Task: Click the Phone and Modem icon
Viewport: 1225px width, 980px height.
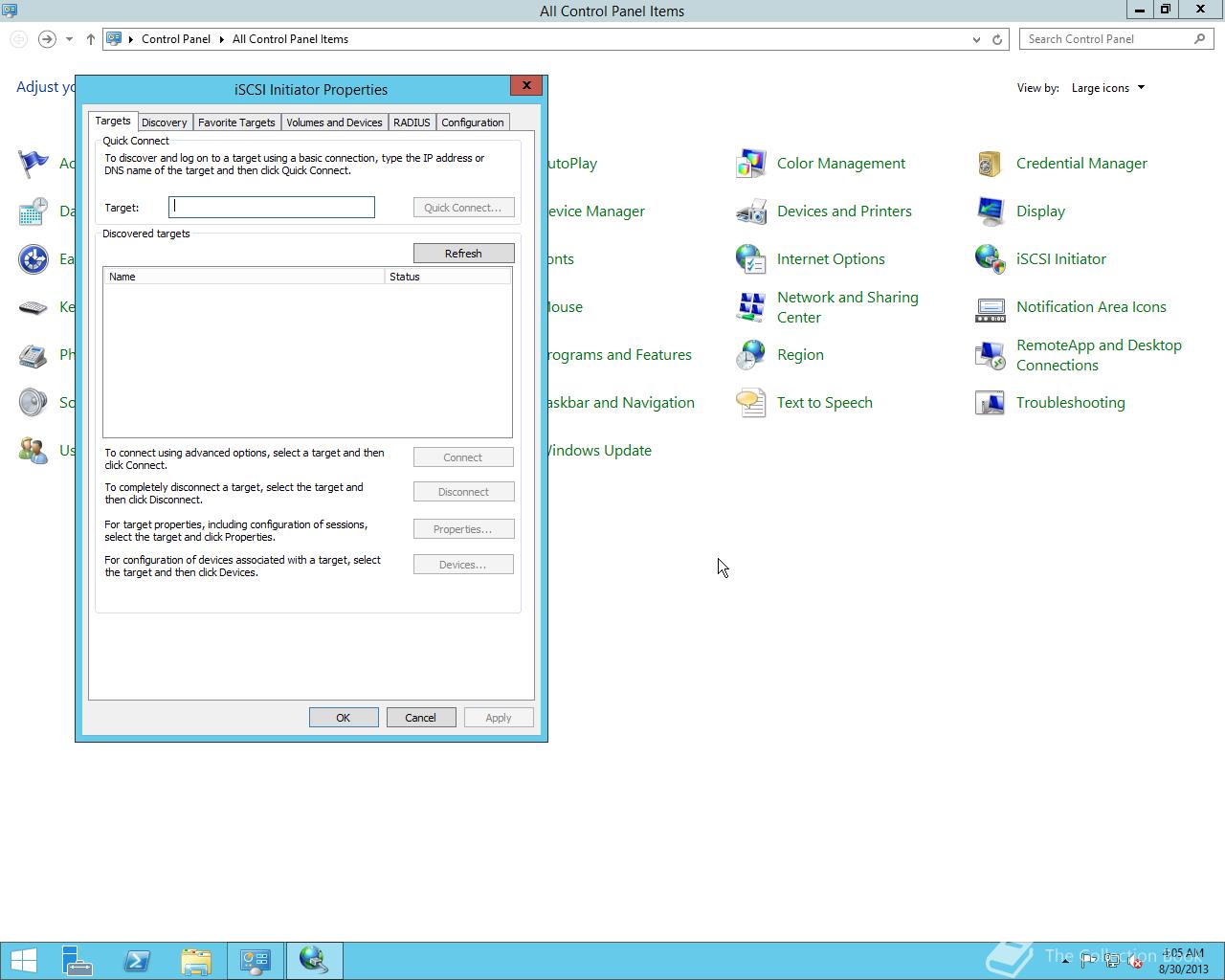Action: [x=33, y=355]
